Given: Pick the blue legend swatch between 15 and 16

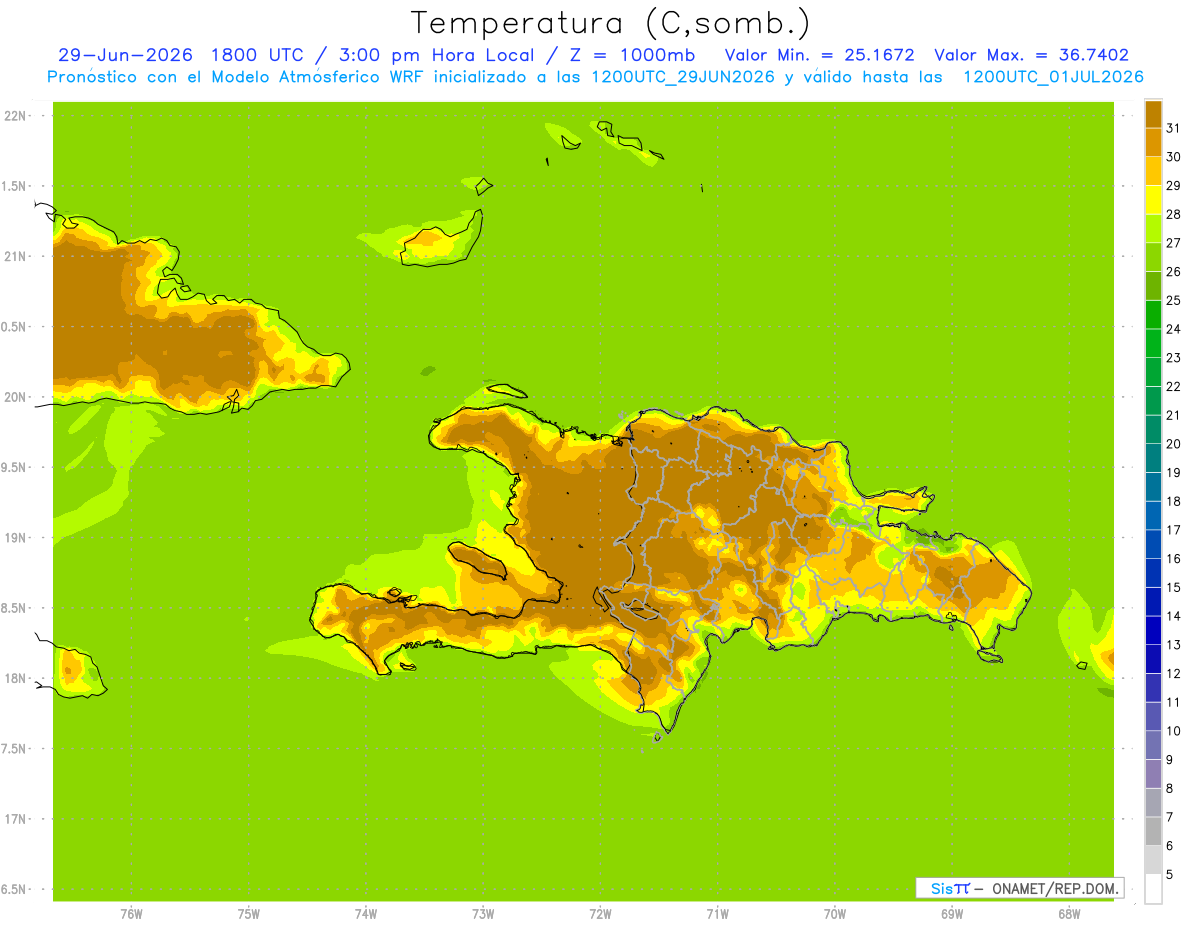Looking at the screenshot, I should tap(1153, 573).
